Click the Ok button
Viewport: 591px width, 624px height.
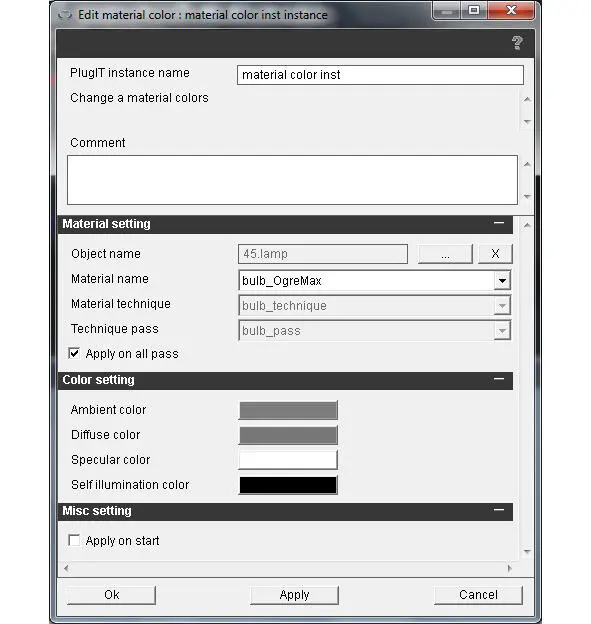pos(111,595)
